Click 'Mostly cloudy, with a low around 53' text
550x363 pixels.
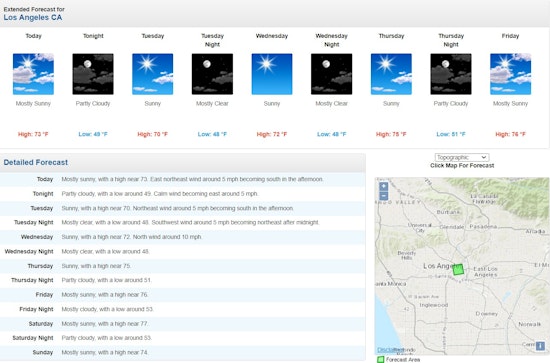click(x=108, y=309)
